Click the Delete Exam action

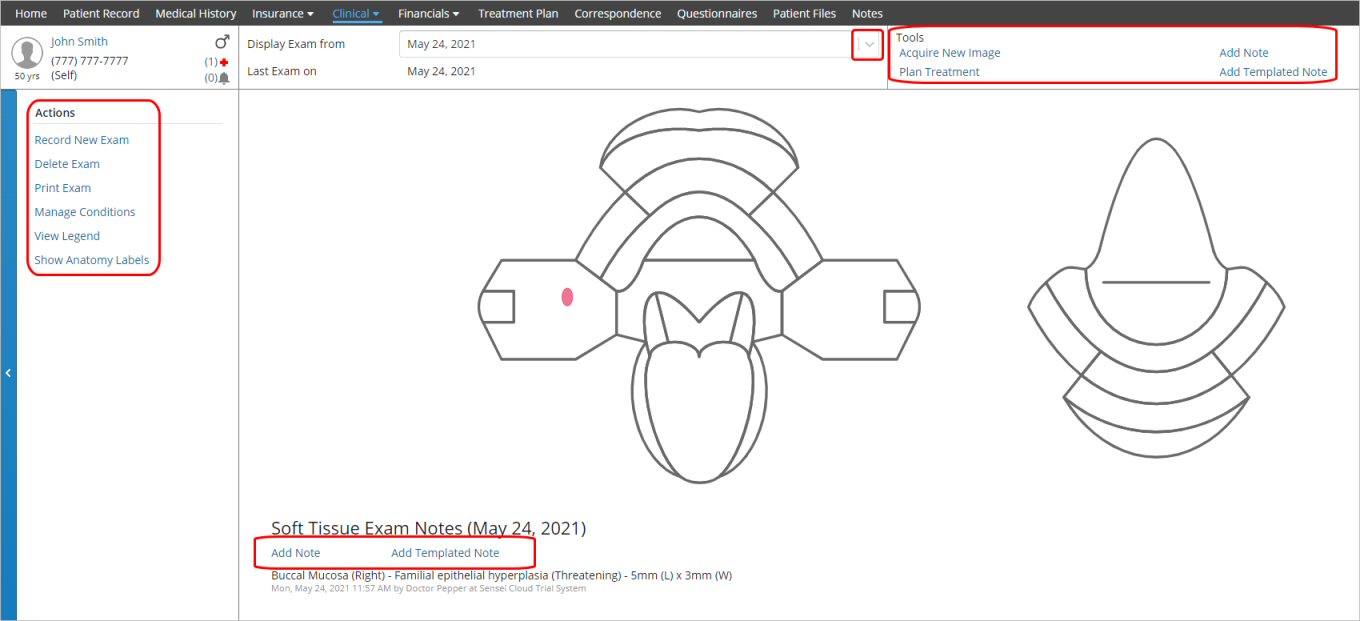67,164
